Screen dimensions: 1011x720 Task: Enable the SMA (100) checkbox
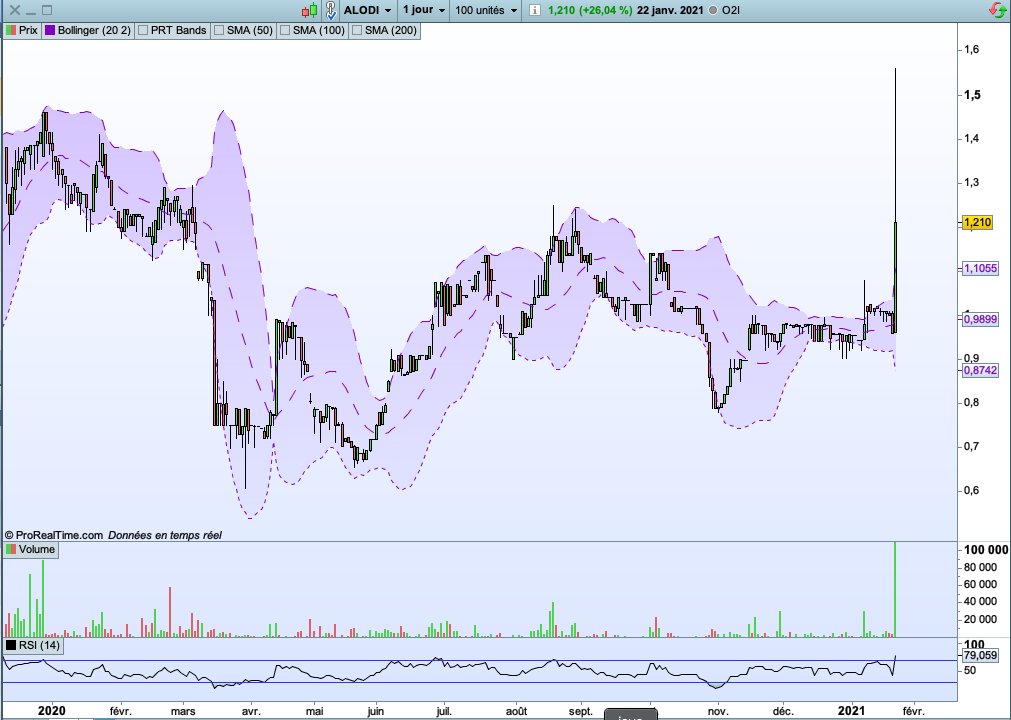pos(285,30)
